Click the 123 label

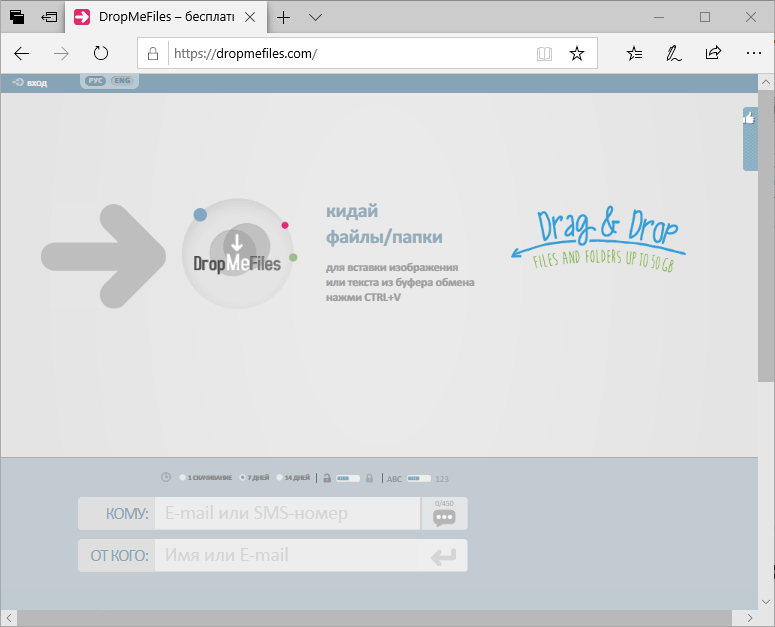[x=442, y=479]
